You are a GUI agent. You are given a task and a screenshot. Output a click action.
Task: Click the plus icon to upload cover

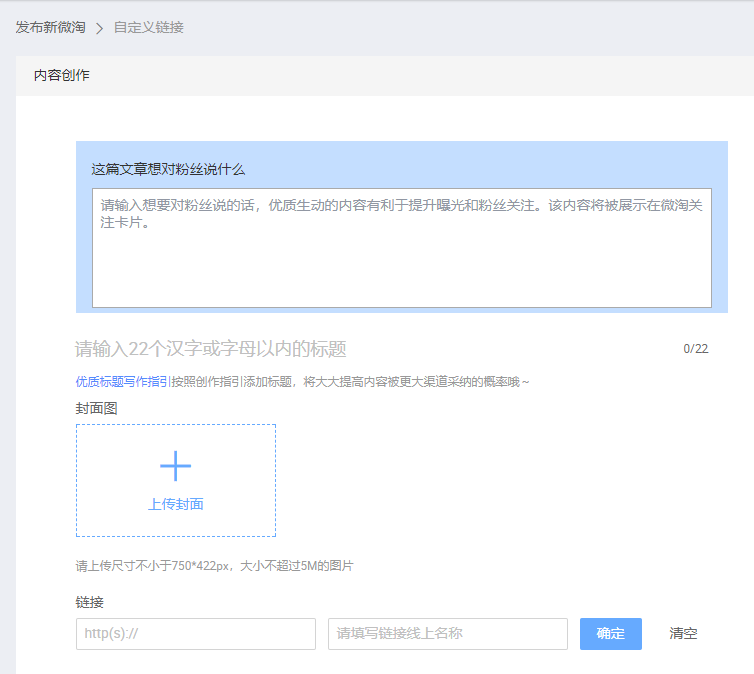[175, 466]
